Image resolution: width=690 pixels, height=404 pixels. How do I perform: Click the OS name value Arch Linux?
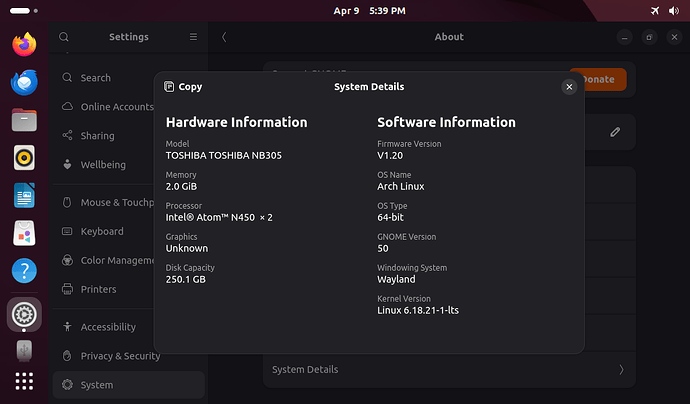click(400, 187)
